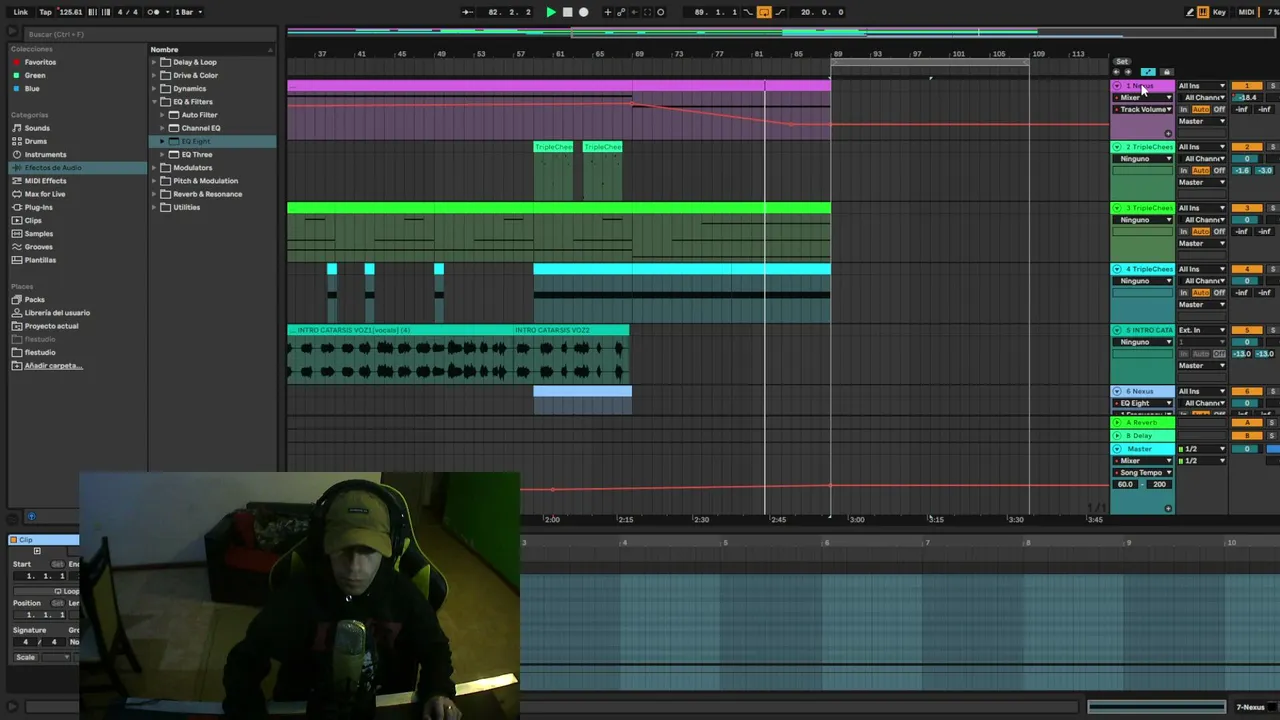Expand the Delay & Loop folder
Viewport: 1280px width, 720px height.
[x=155, y=62]
